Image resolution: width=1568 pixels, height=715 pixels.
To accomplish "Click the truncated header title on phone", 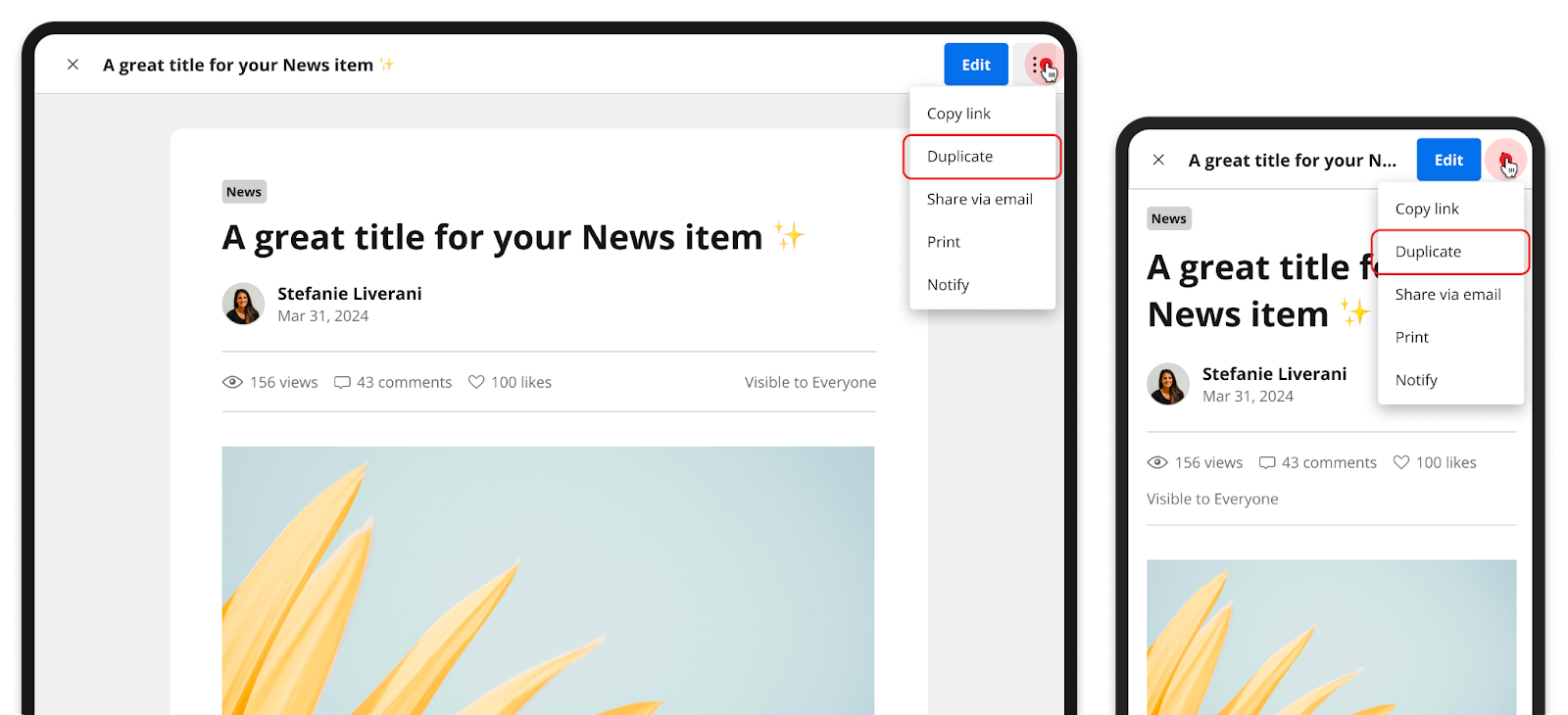I will [x=1293, y=161].
